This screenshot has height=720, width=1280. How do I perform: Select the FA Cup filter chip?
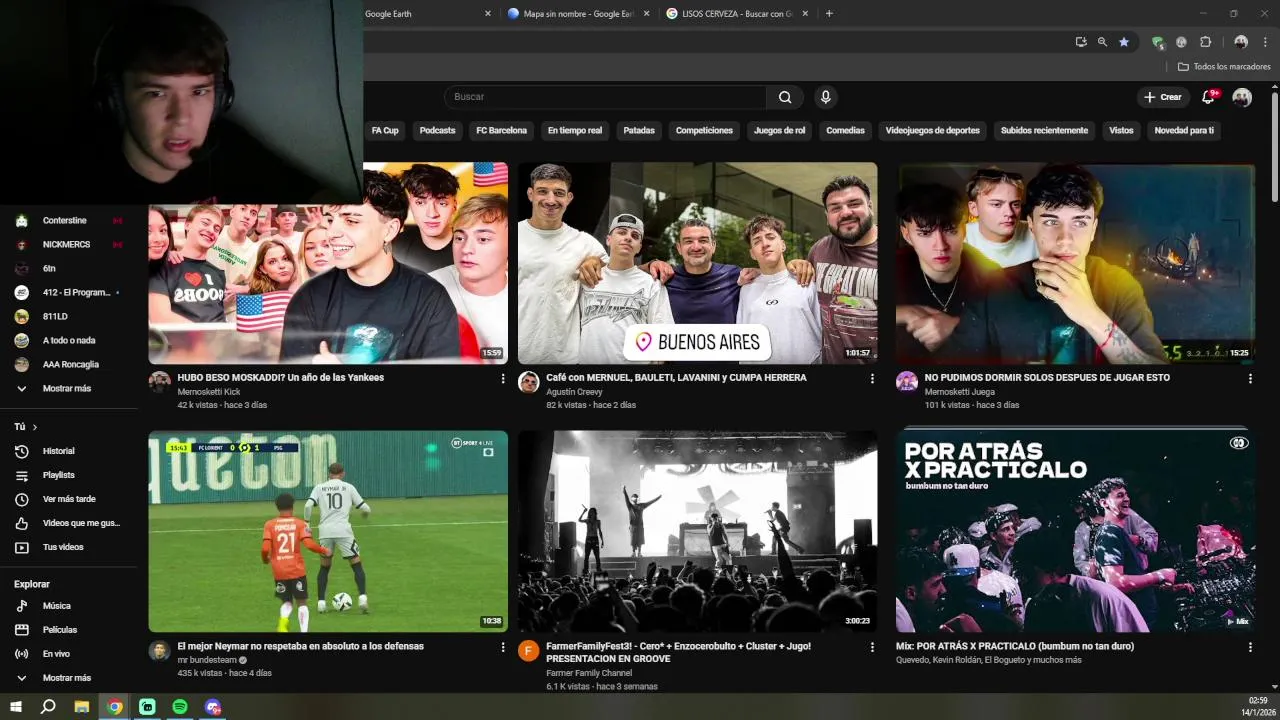tap(385, 131)
